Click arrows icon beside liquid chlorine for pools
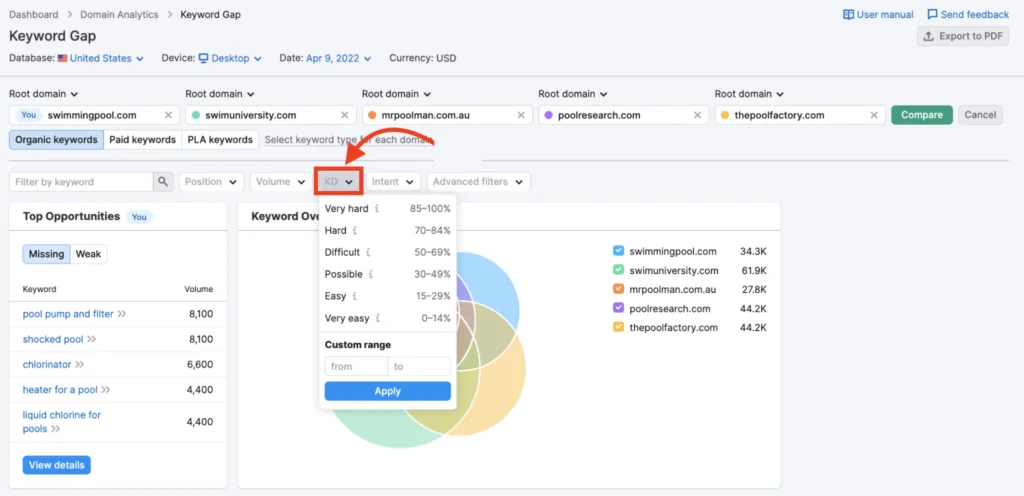The width and height of the screenshot is (1024, 496). 56,429
